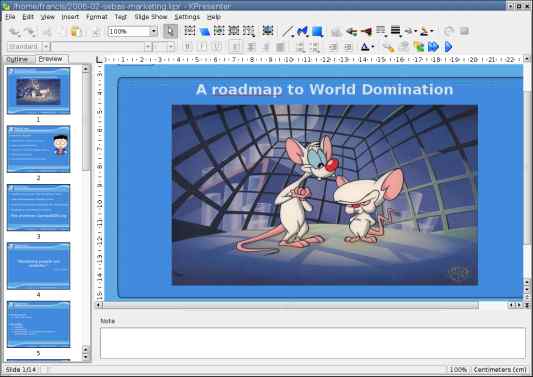533x377 pixels.
Task: Click inside the Note text field
Action: (312, 343)
